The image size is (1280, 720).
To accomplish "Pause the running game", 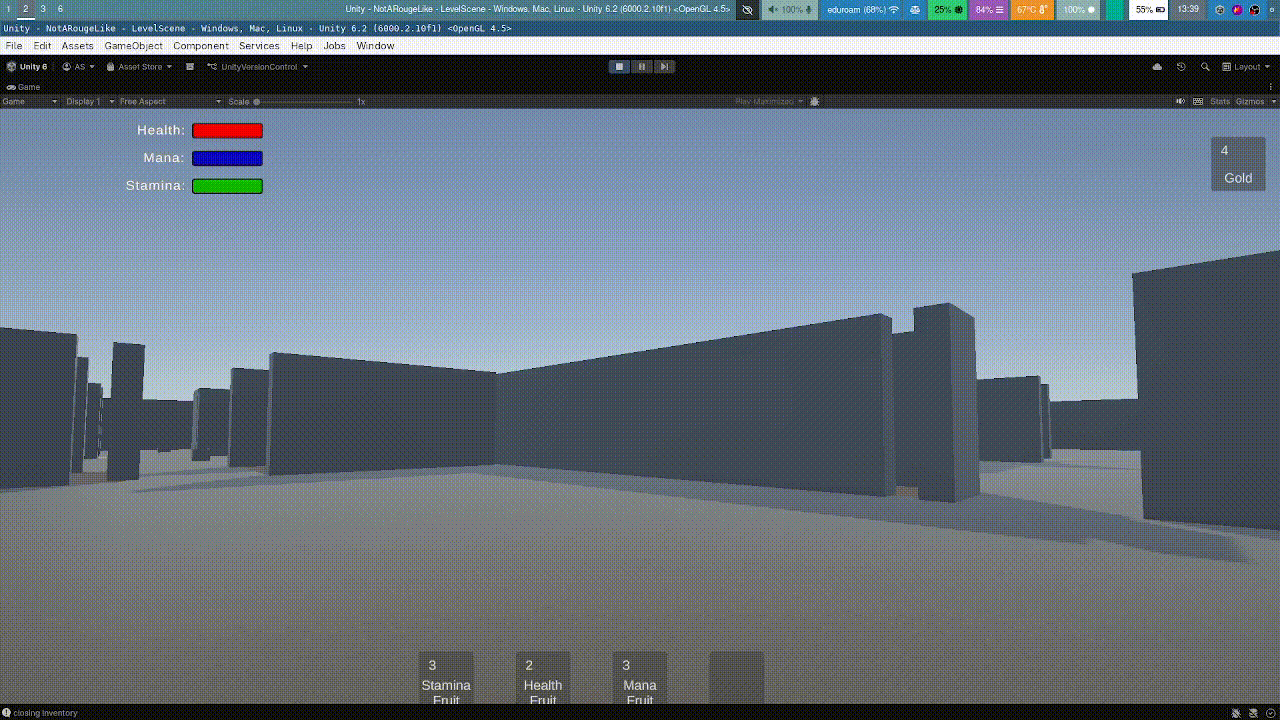I will pos(641,66).
